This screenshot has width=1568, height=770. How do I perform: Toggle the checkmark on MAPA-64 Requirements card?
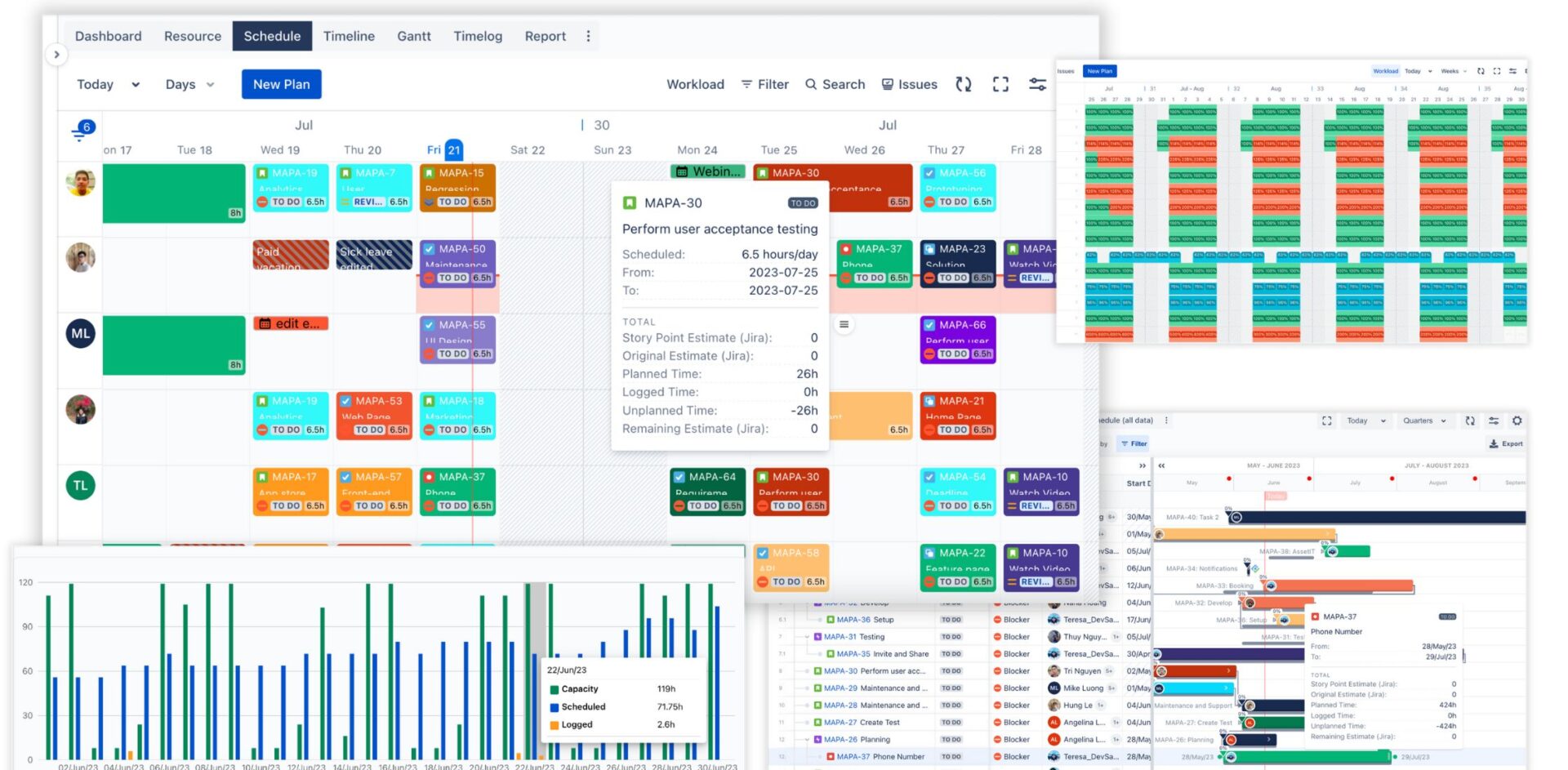pos(679,476)
